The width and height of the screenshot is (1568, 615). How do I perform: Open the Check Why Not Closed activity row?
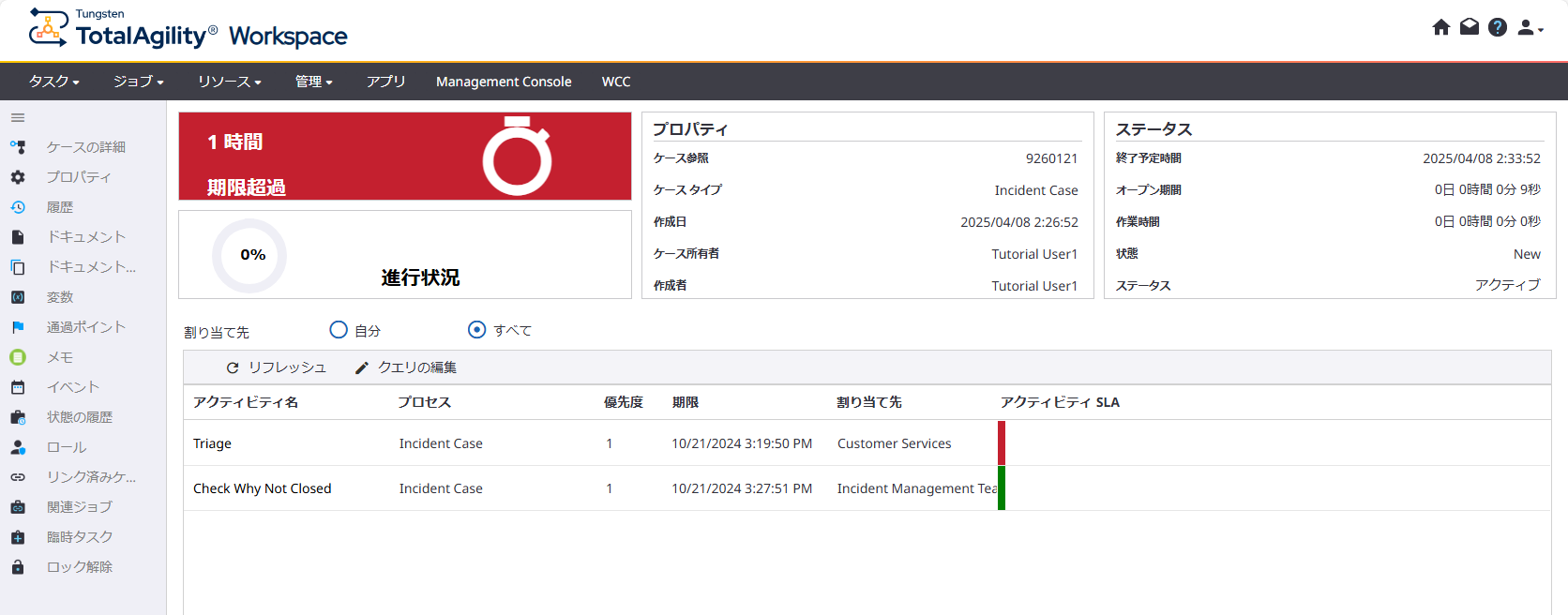pos(263,488)
